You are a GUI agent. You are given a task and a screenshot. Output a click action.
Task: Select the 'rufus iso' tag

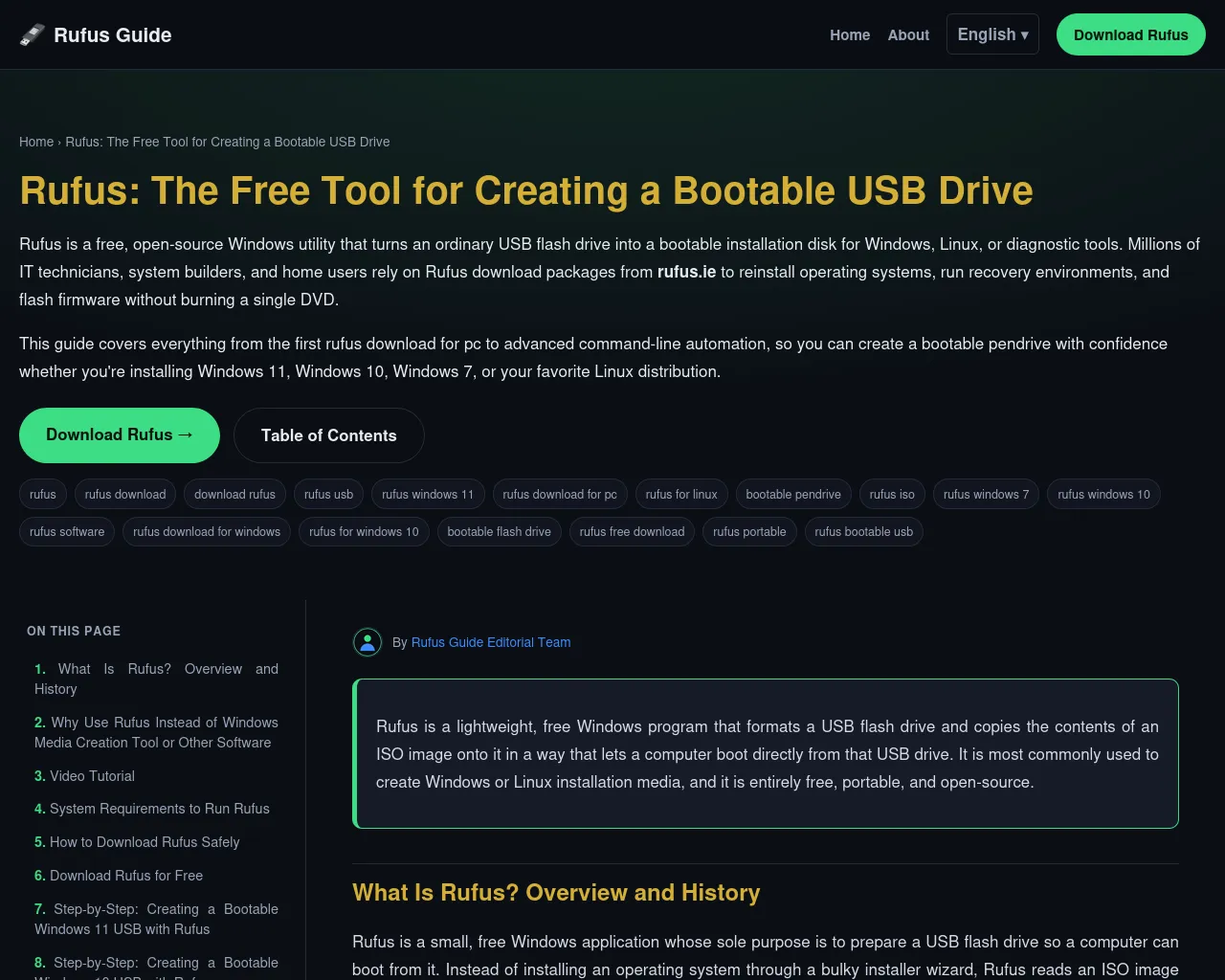pos(892,494)
